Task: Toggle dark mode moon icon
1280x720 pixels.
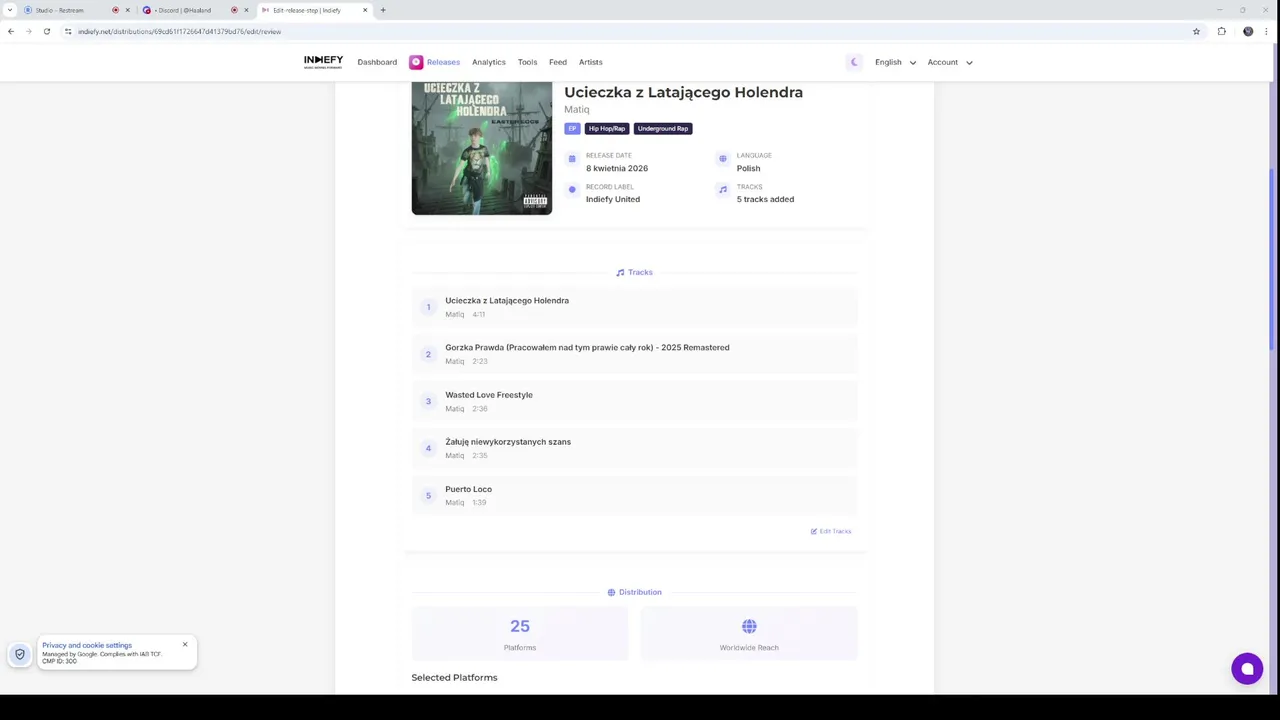Action: 854,62
